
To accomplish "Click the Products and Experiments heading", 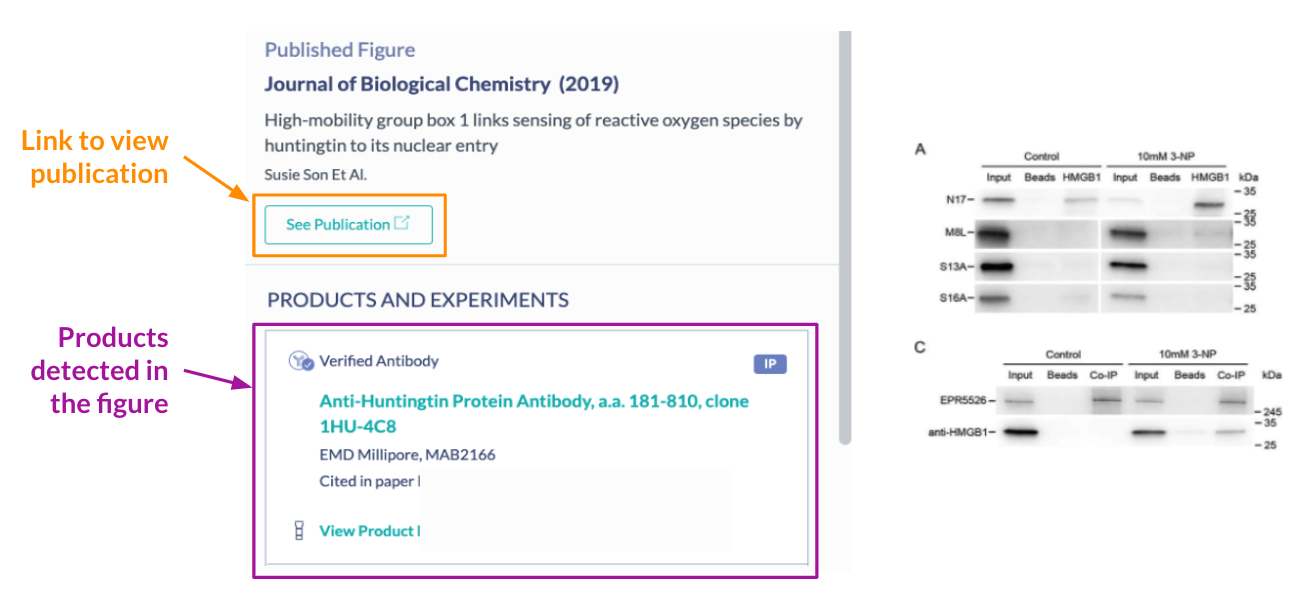I will click(x=417, y=300).
